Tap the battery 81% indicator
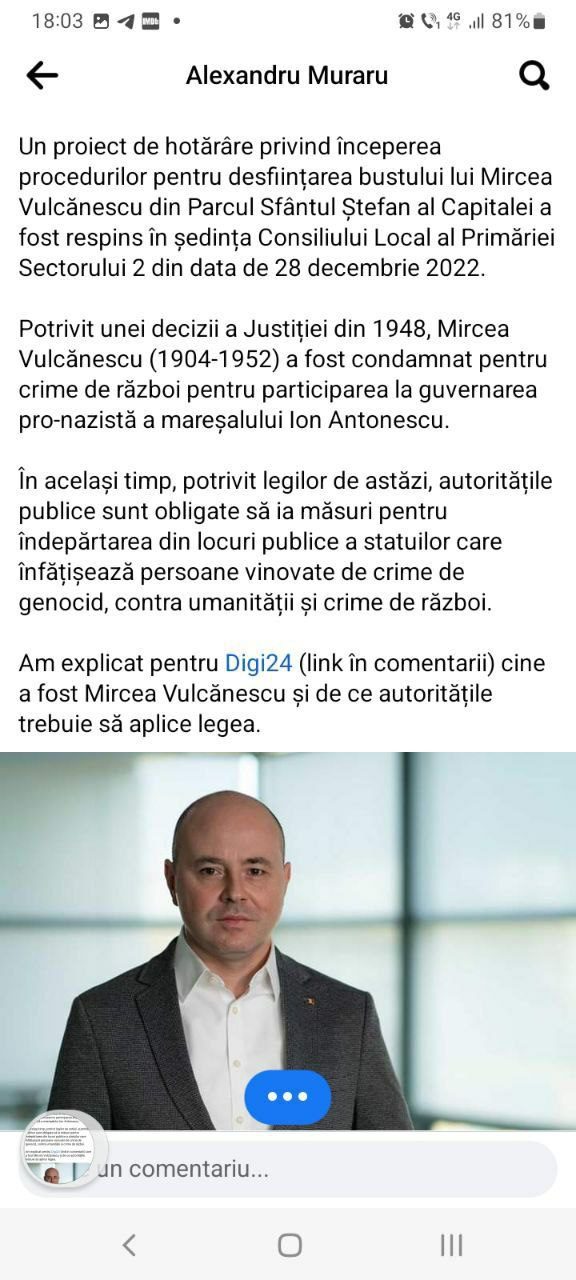 click(518, 21)
